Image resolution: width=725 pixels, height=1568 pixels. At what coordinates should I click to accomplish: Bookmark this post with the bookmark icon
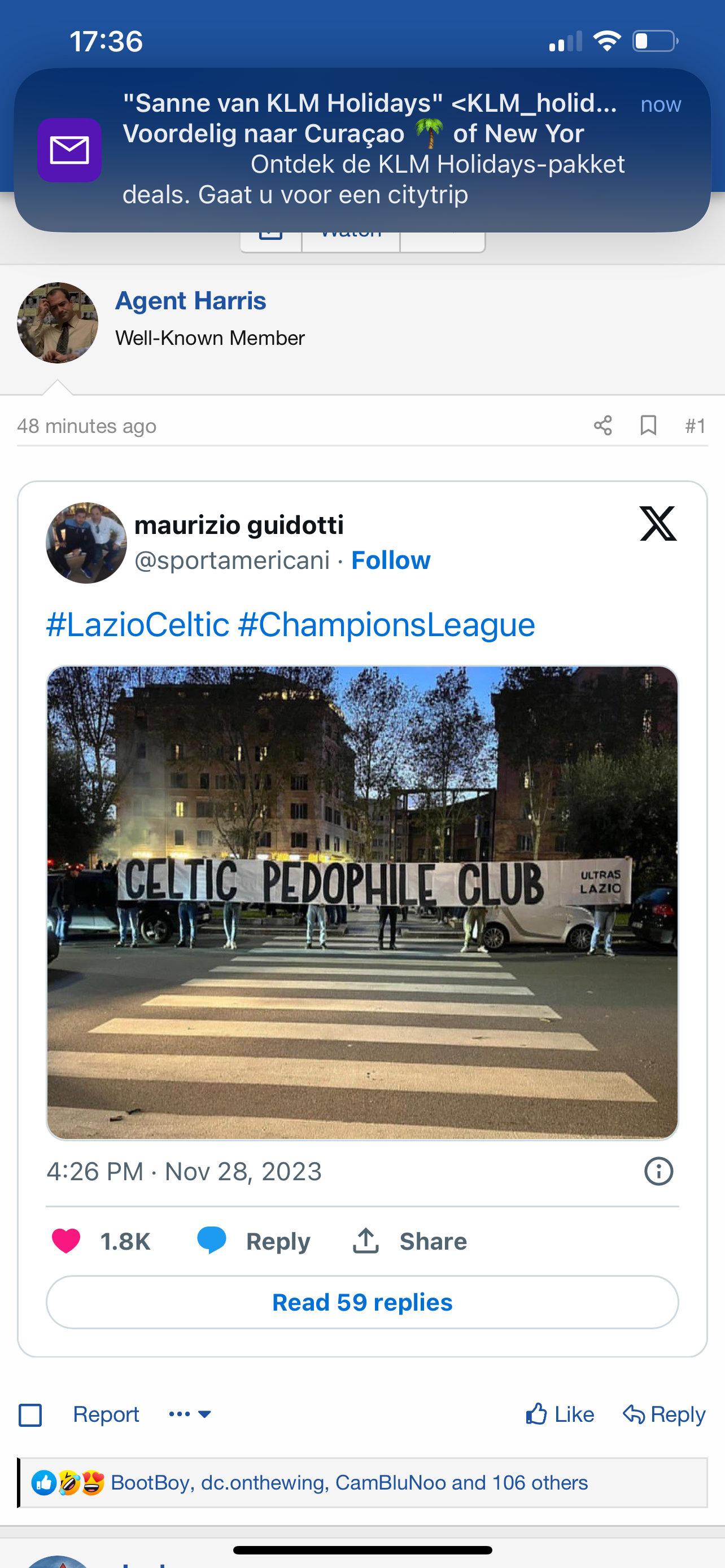pos(648,426)
